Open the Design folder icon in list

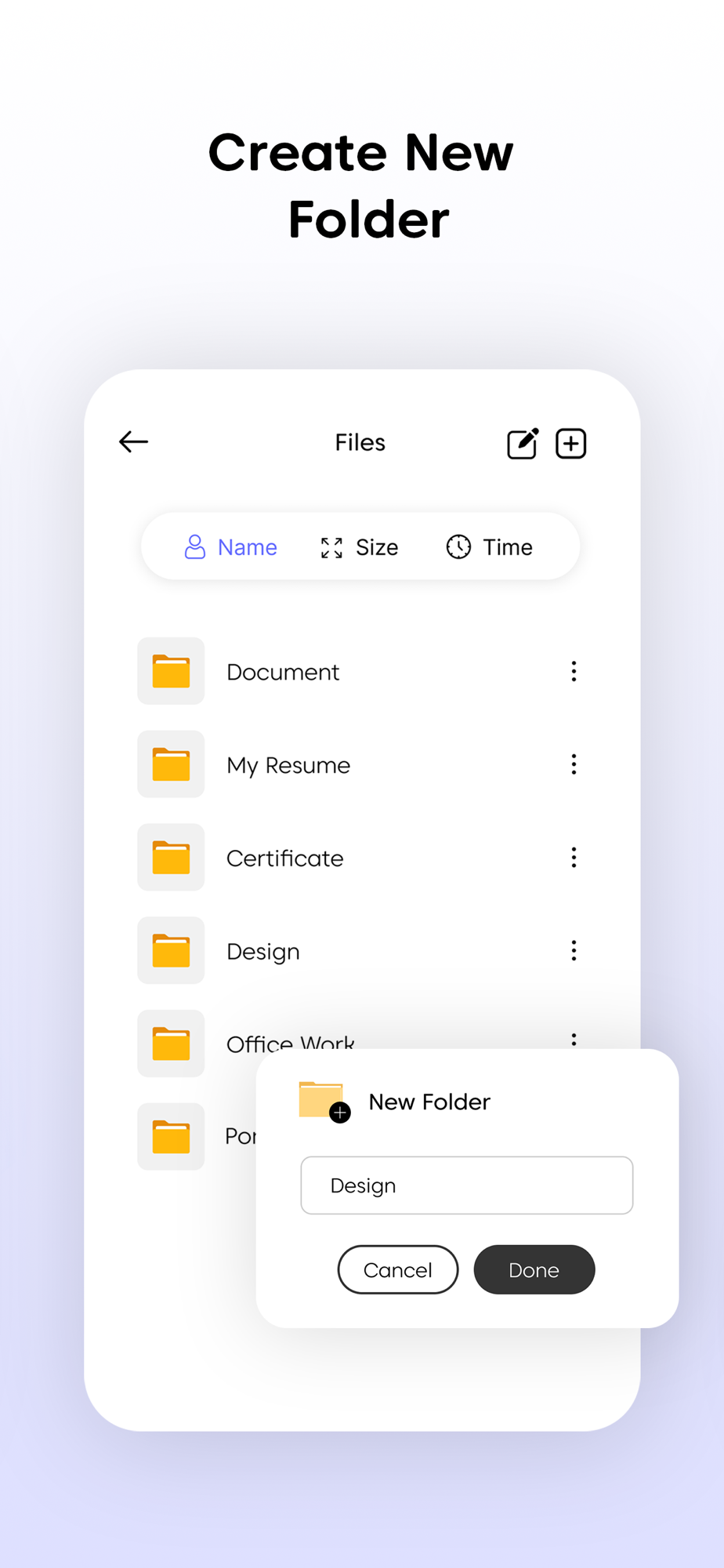[x=171, y=950]
